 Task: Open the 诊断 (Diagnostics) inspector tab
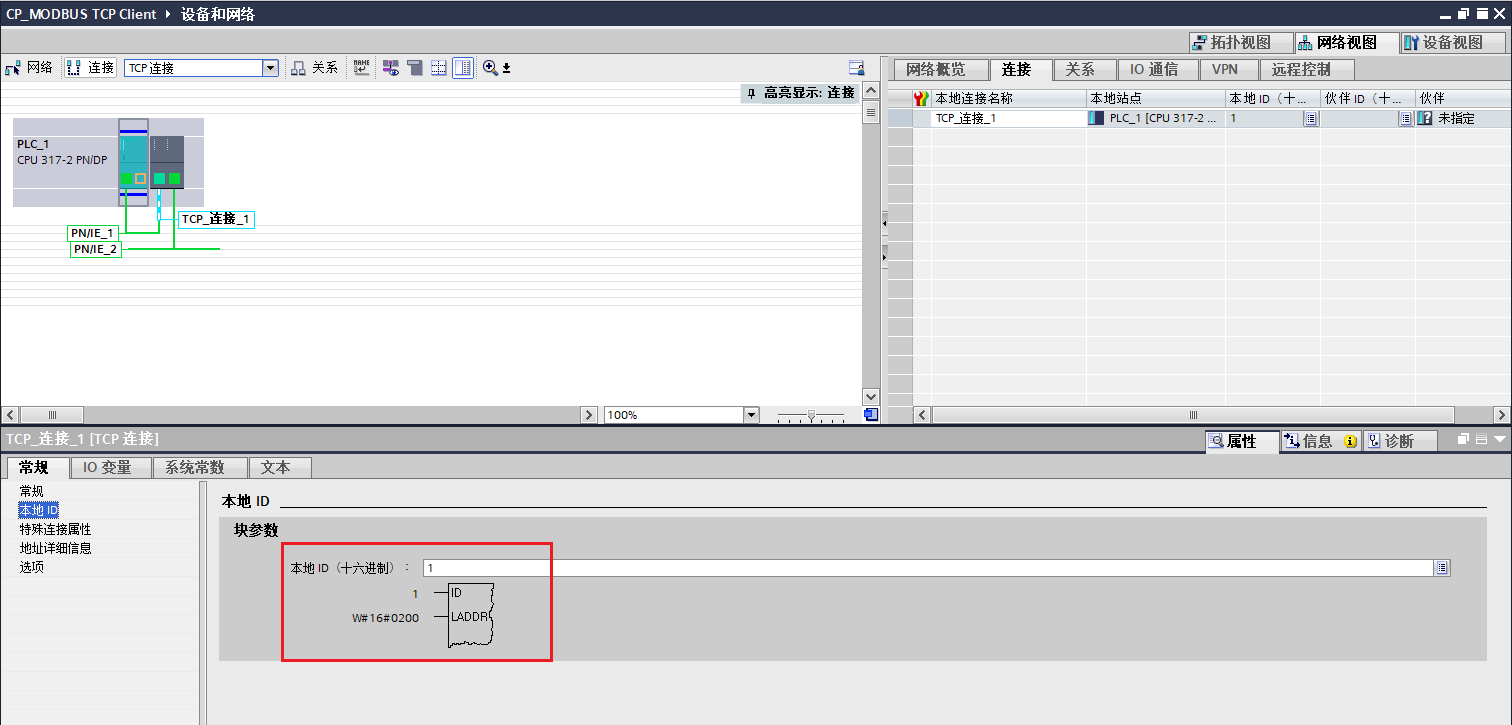1400,441
